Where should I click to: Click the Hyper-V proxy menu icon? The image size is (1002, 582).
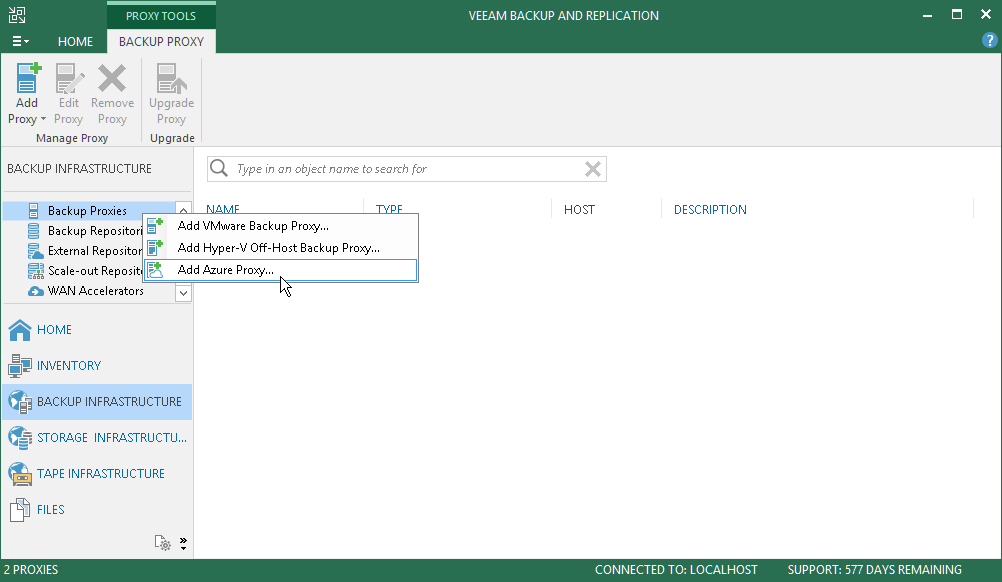[x=155, y=247]
